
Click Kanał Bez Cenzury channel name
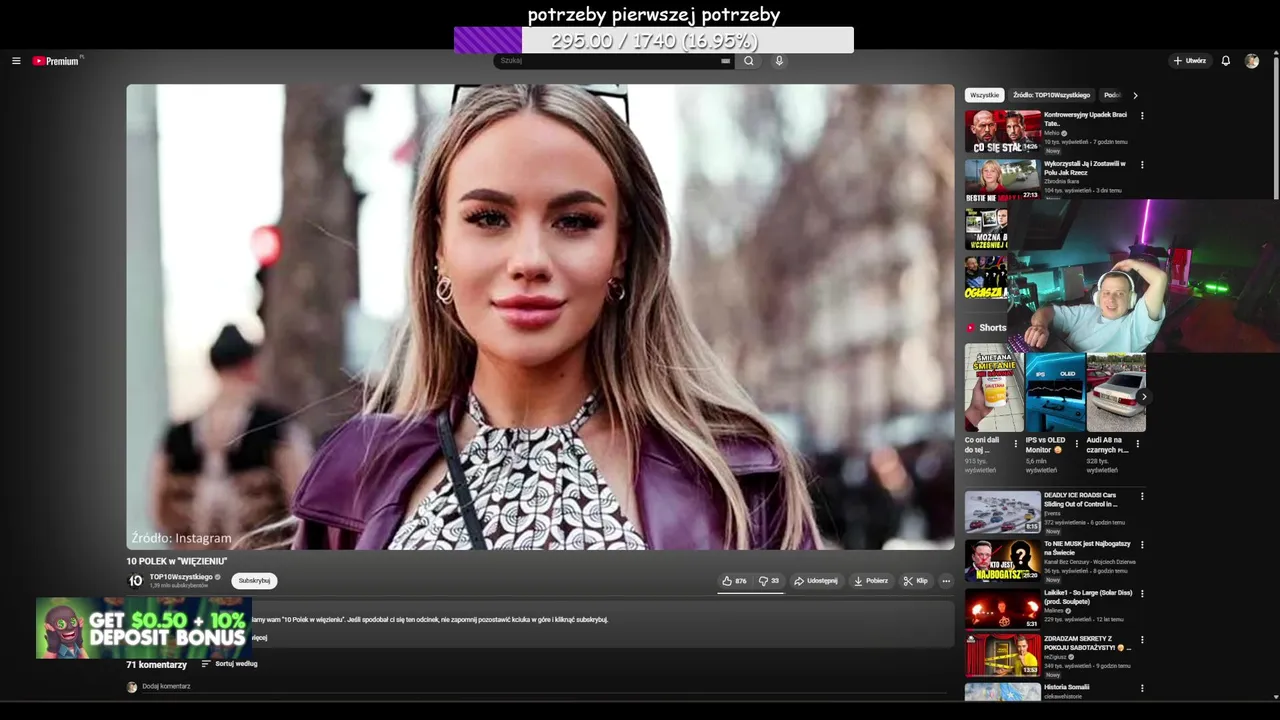1092,562
